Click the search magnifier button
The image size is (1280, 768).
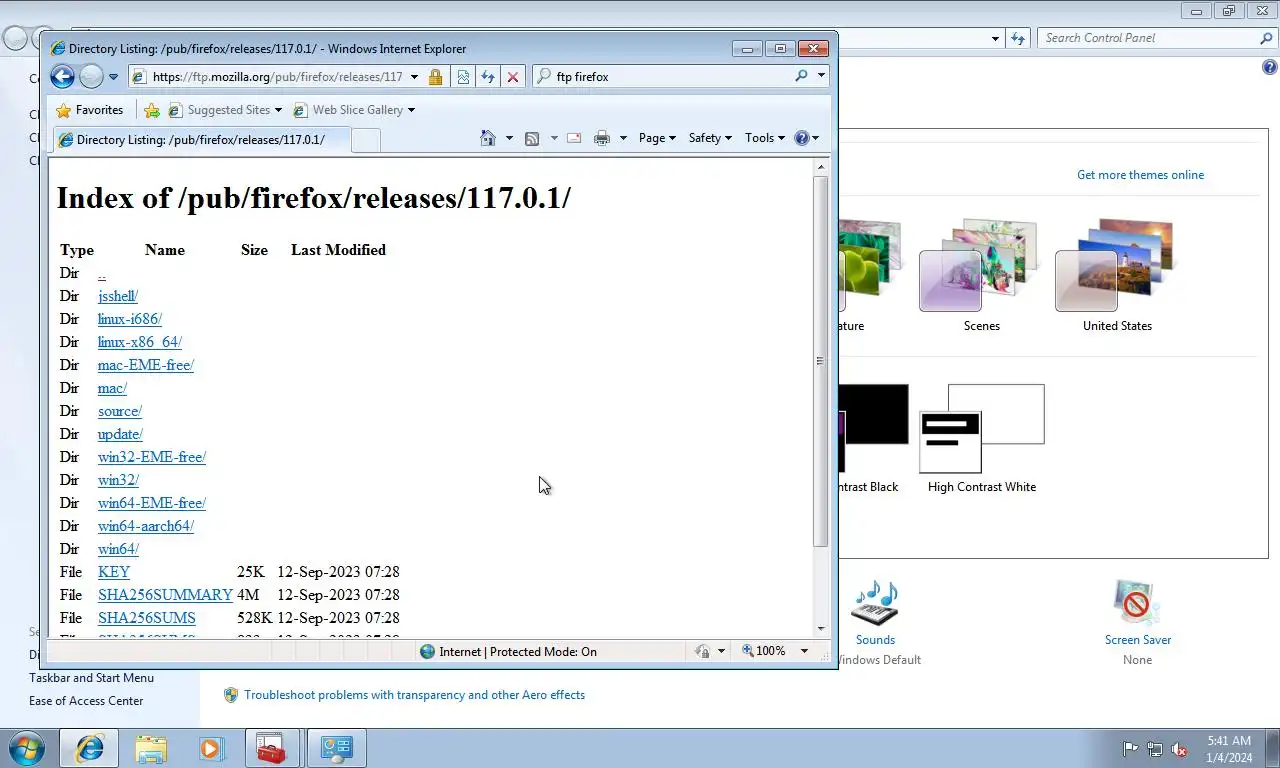click(x=801, y=76)
